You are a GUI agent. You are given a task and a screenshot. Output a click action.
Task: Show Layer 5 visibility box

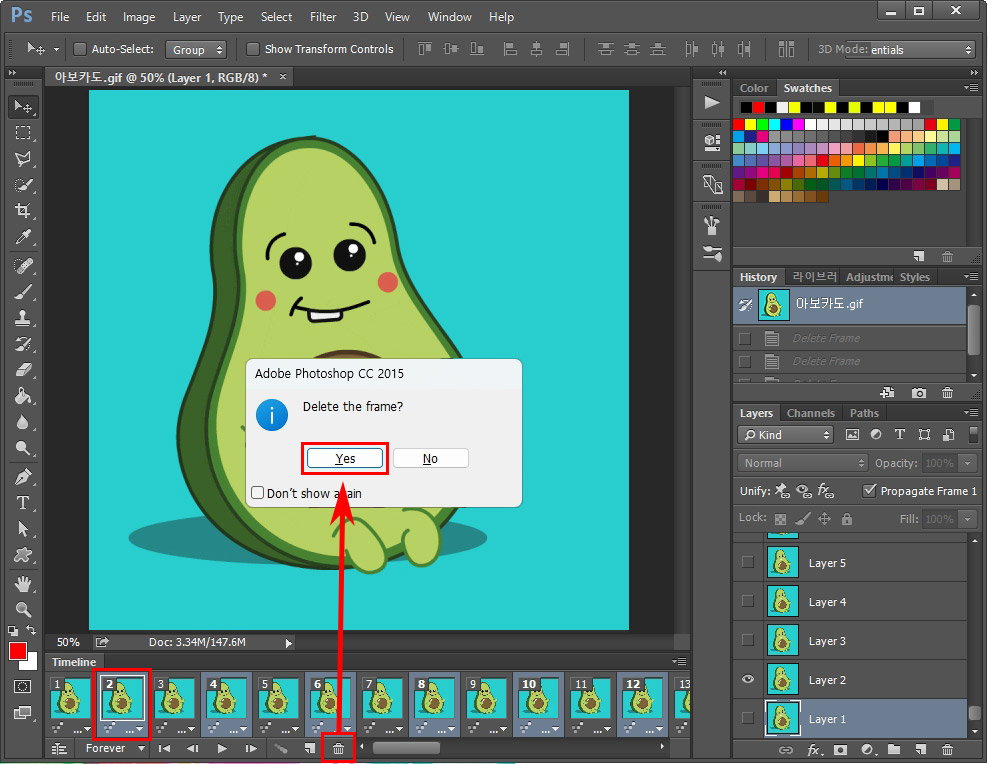point(748,562)
